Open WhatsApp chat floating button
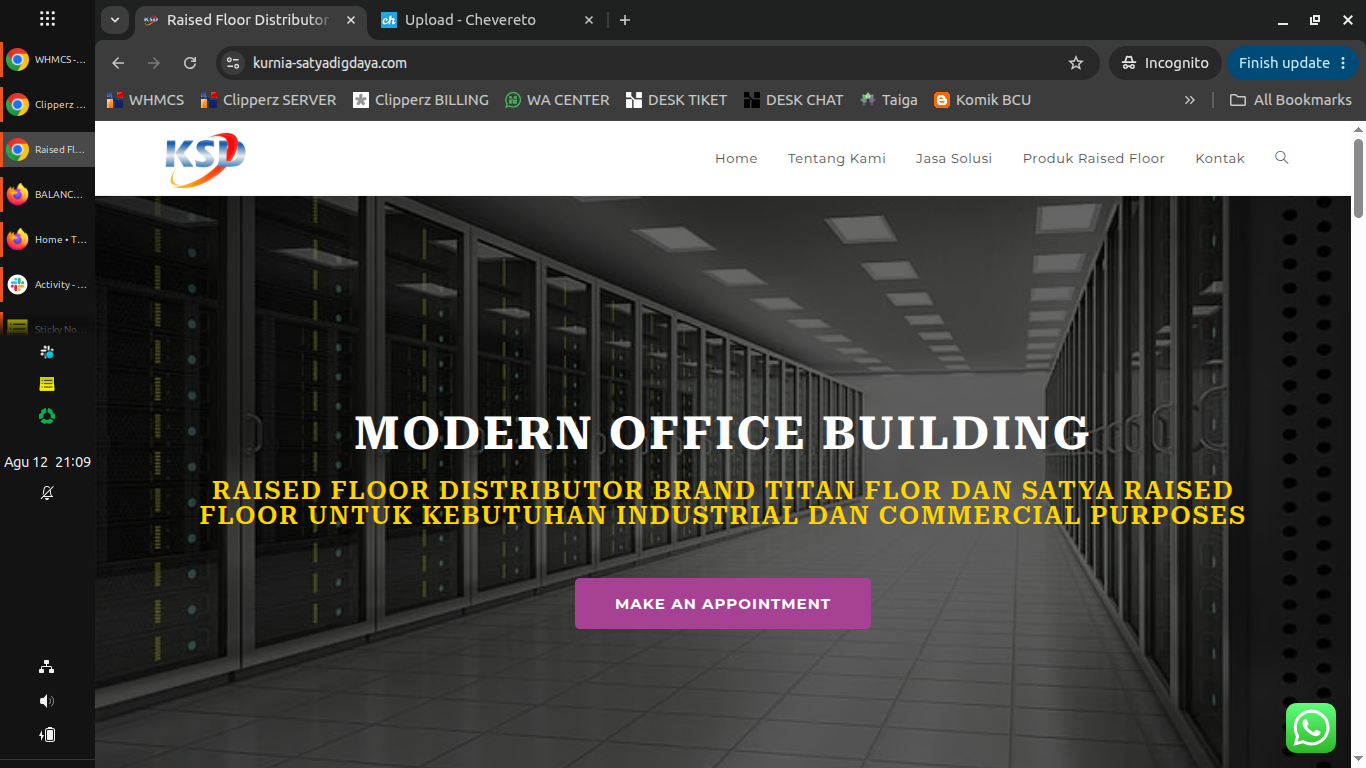1366x768 pixels. 1311,729
